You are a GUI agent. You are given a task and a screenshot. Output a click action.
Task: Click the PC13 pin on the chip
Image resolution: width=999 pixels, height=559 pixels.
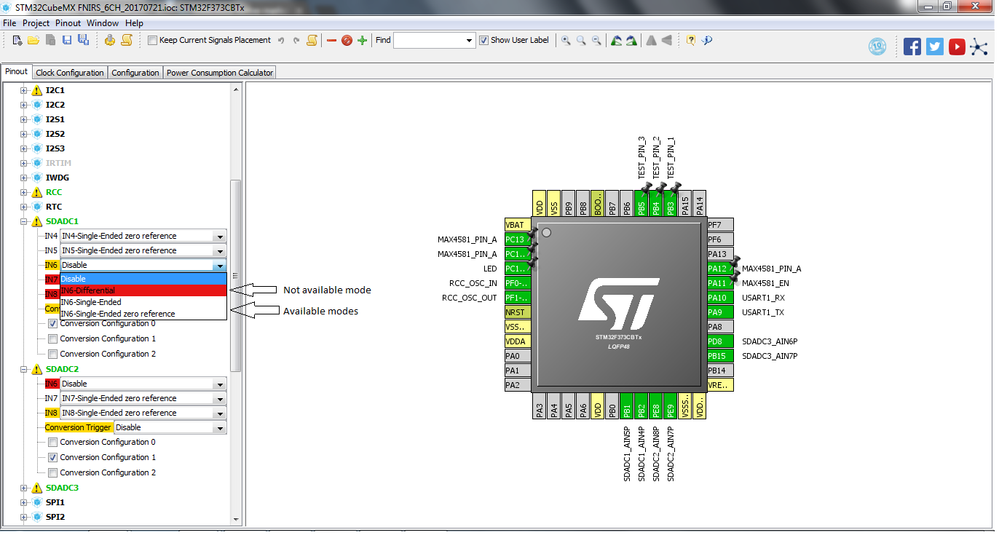pos(517,240)
